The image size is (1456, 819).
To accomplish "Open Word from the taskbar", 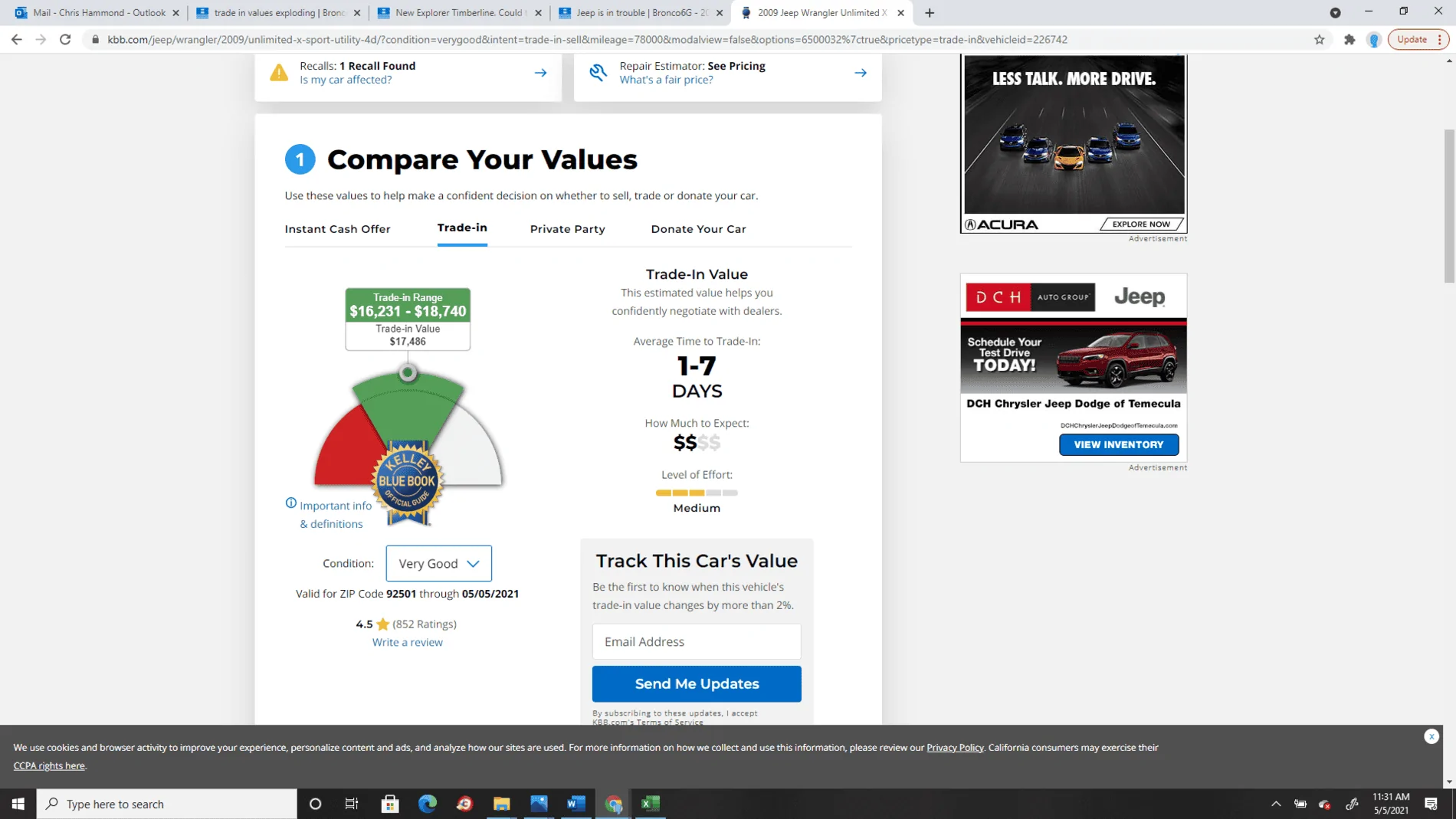I will point(576,804).
